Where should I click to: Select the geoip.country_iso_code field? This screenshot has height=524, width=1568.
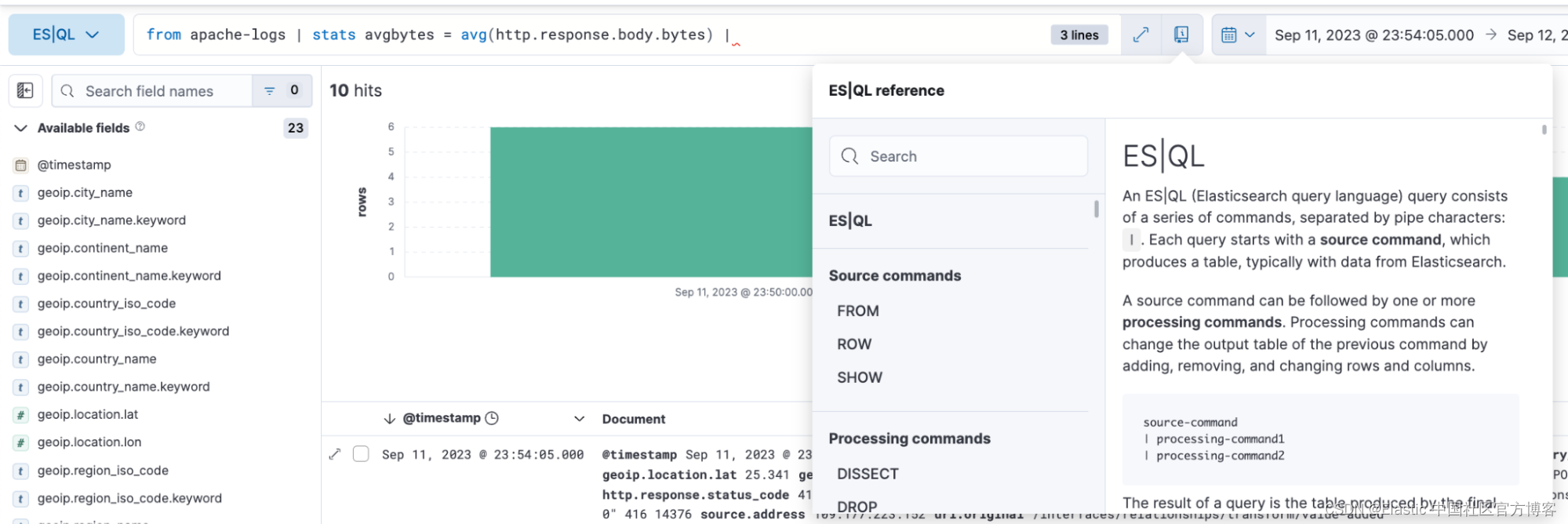coord(107,304)
